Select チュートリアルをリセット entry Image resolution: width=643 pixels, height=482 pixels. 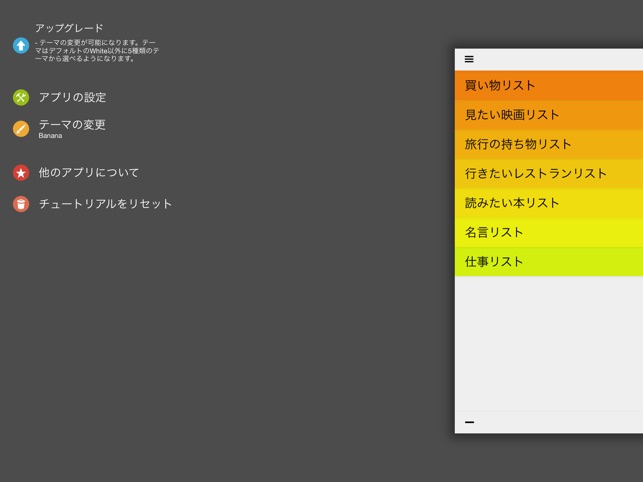pyautogui.click(x=105, y=204)
